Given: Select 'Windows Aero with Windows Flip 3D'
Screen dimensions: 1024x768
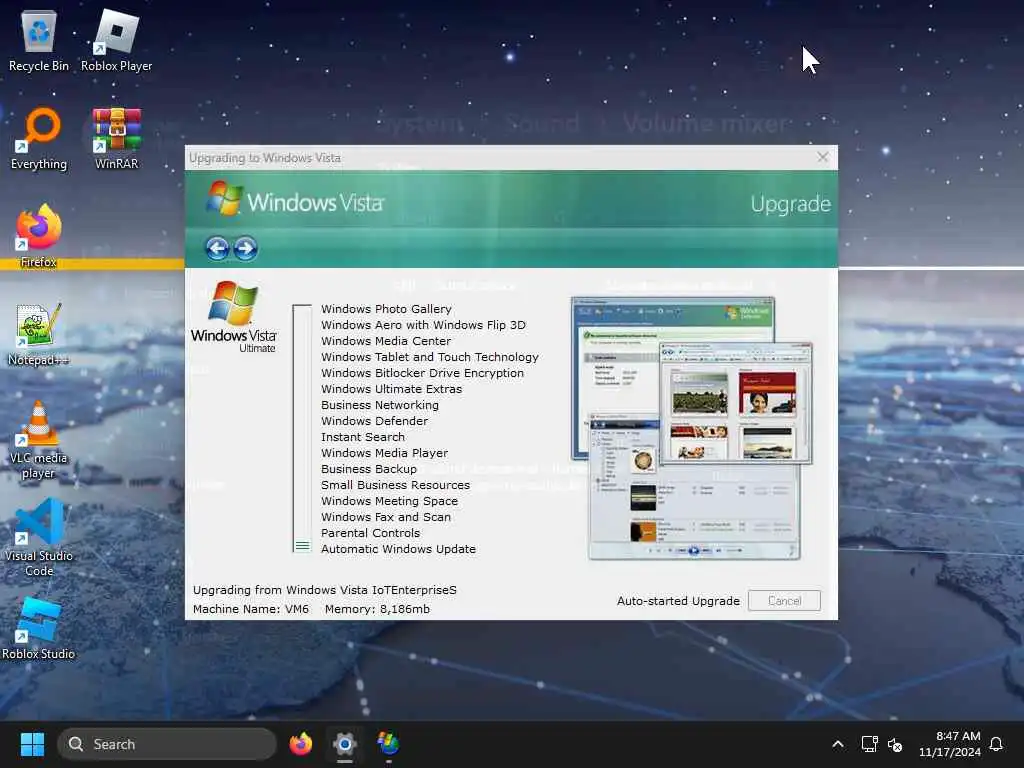Looking at the screenshot, I should (423, 325).
